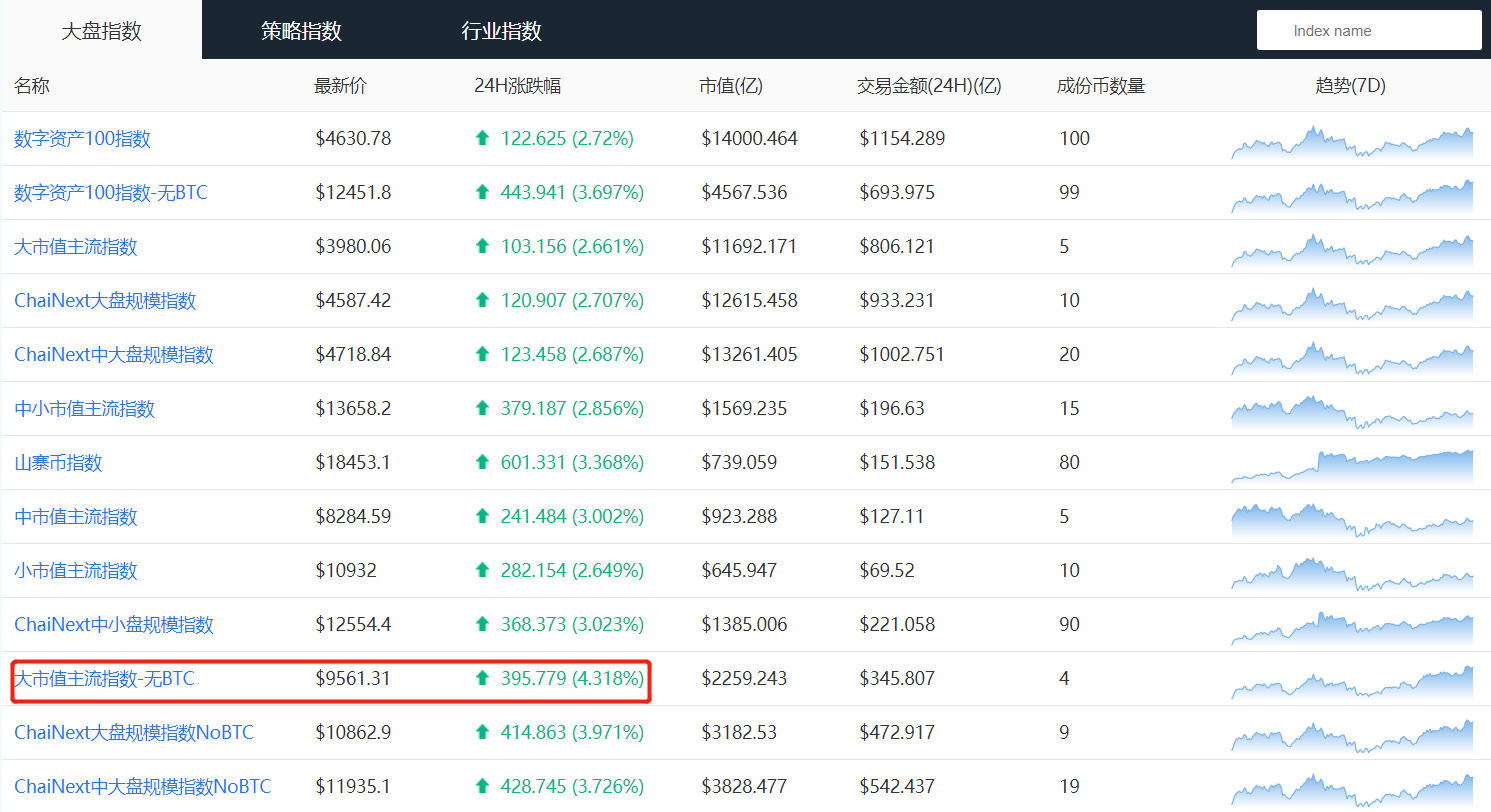Open the 数字资产100指数-无BTC link
The height and width of the screenshot is (812, 1491).
[x=111, y=193]
